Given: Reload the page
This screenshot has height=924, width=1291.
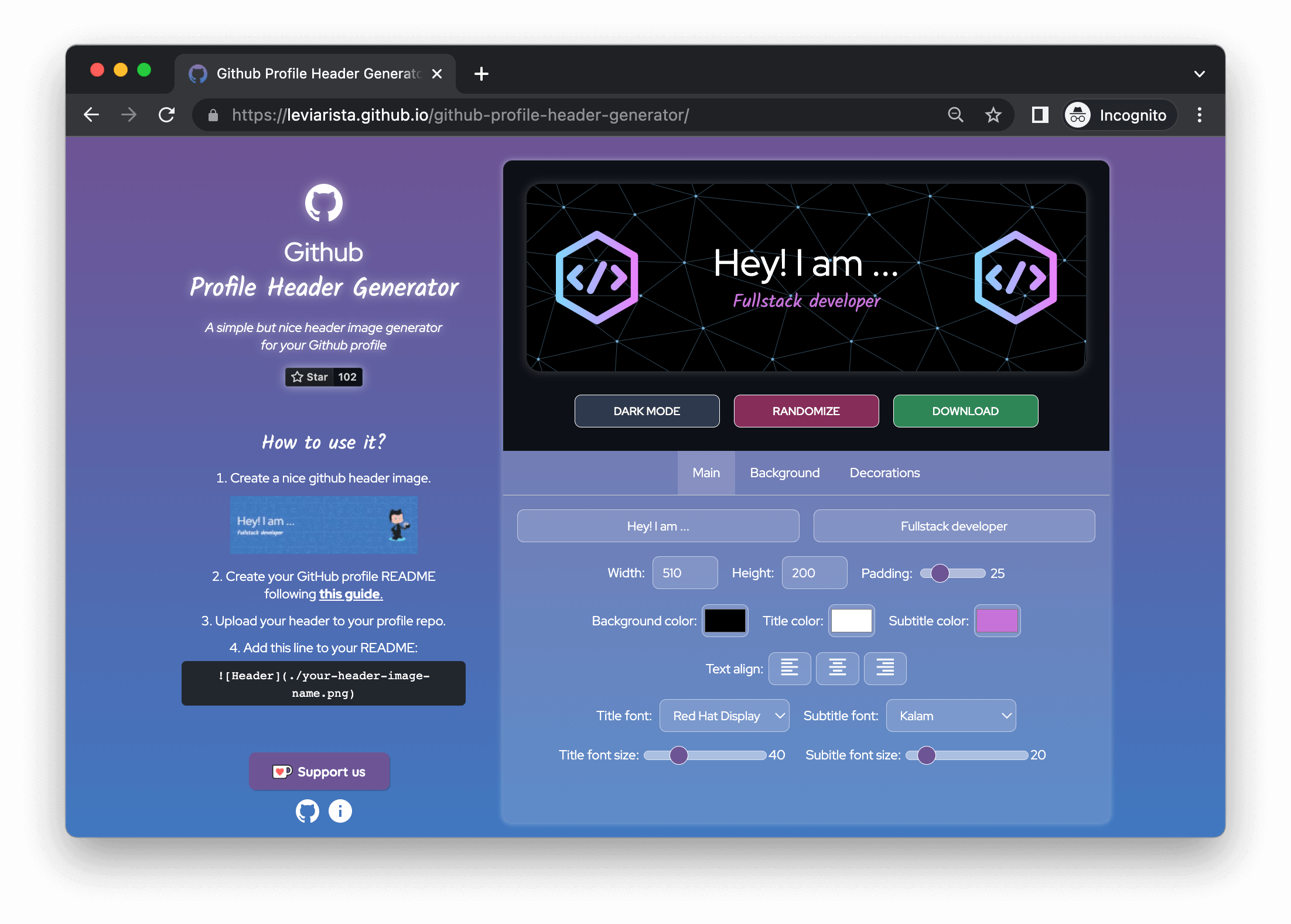Looking at the screenshot, I should click(x=167, y=115).
